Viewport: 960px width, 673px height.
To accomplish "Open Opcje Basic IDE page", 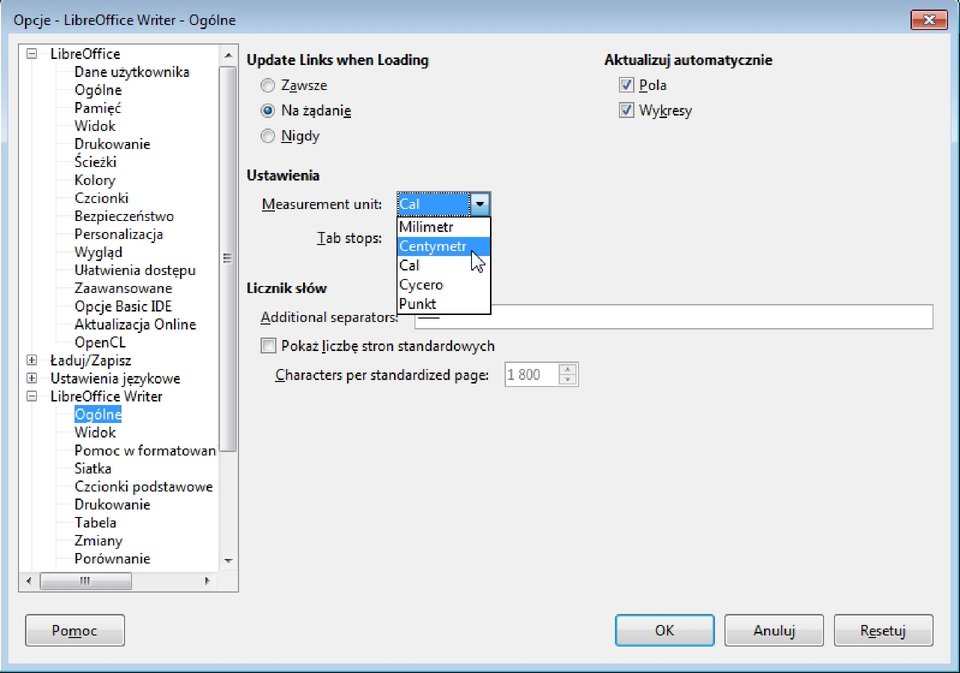I will tap(123, 306).
